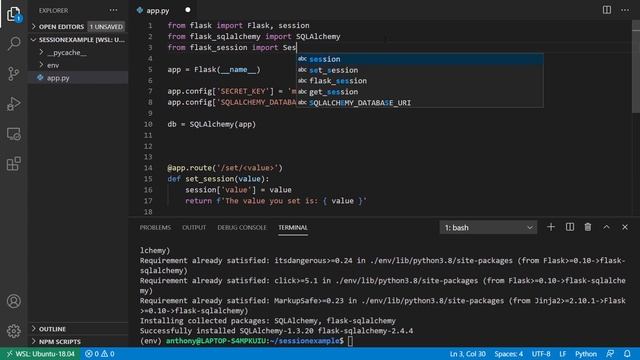Screen dimensions: 640x360
Task: Click 'def set_session(value):' code line
Action: coord(218,179)
